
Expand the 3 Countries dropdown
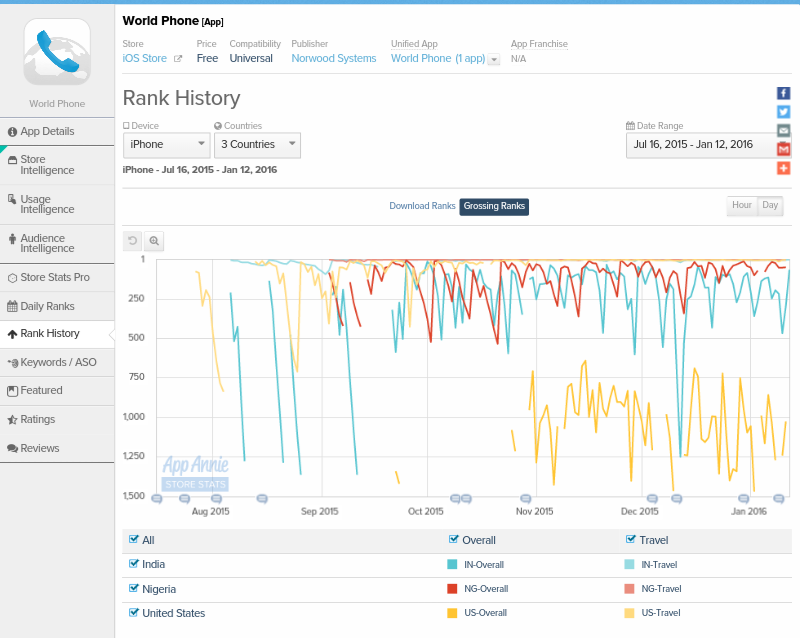257,145
